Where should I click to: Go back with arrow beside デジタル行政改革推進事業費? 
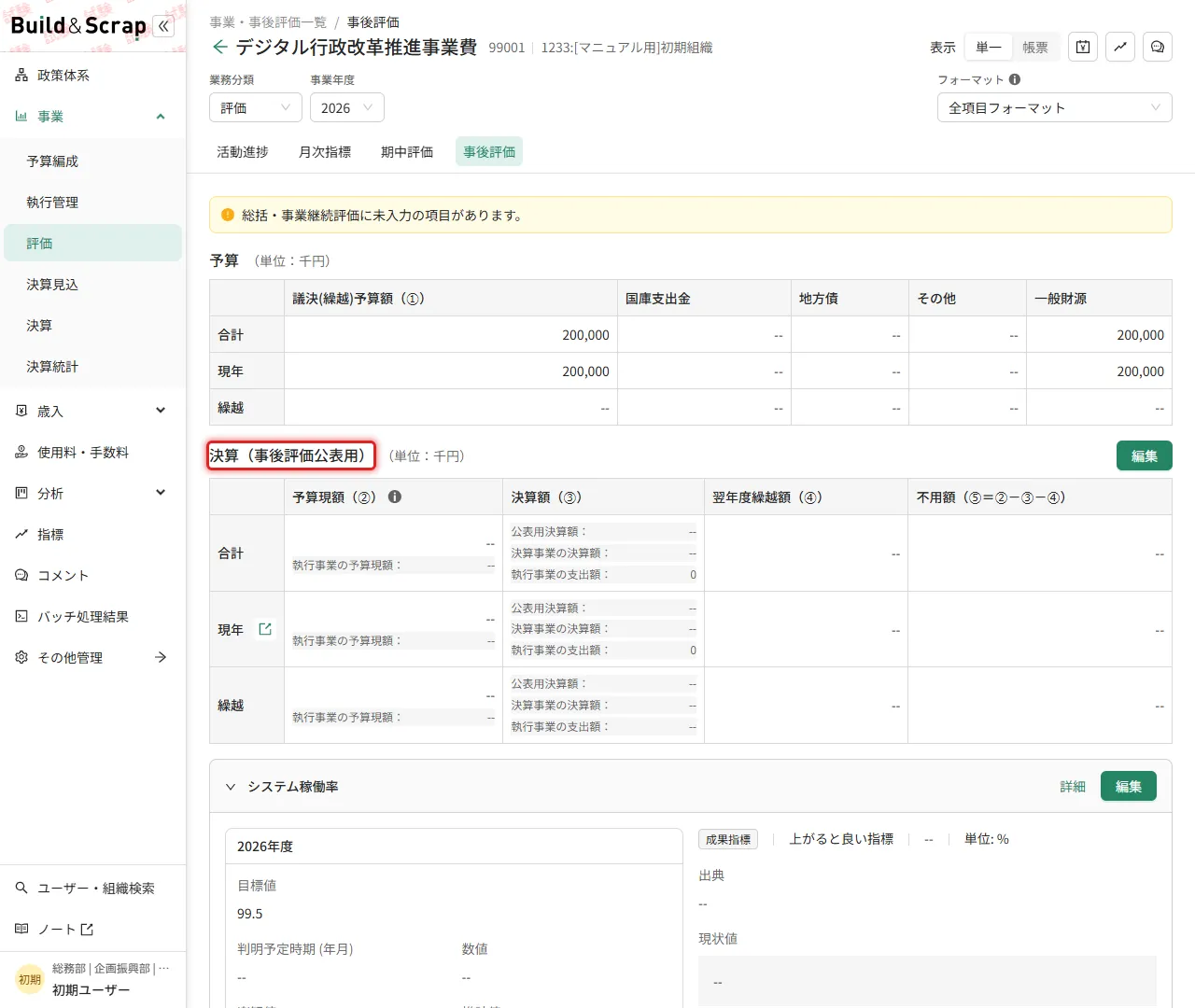pos(219,47)
